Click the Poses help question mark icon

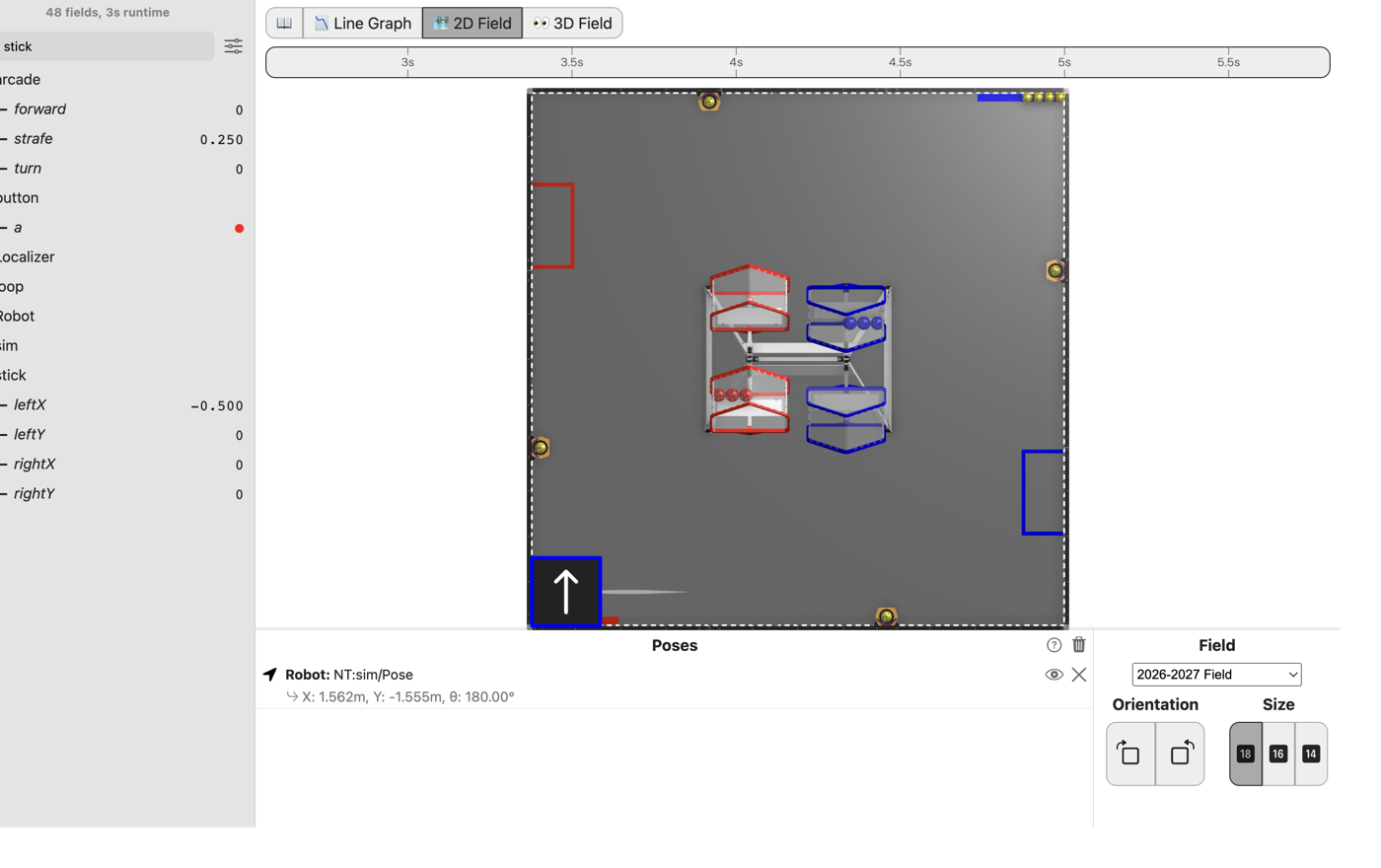pos(1054,645)
